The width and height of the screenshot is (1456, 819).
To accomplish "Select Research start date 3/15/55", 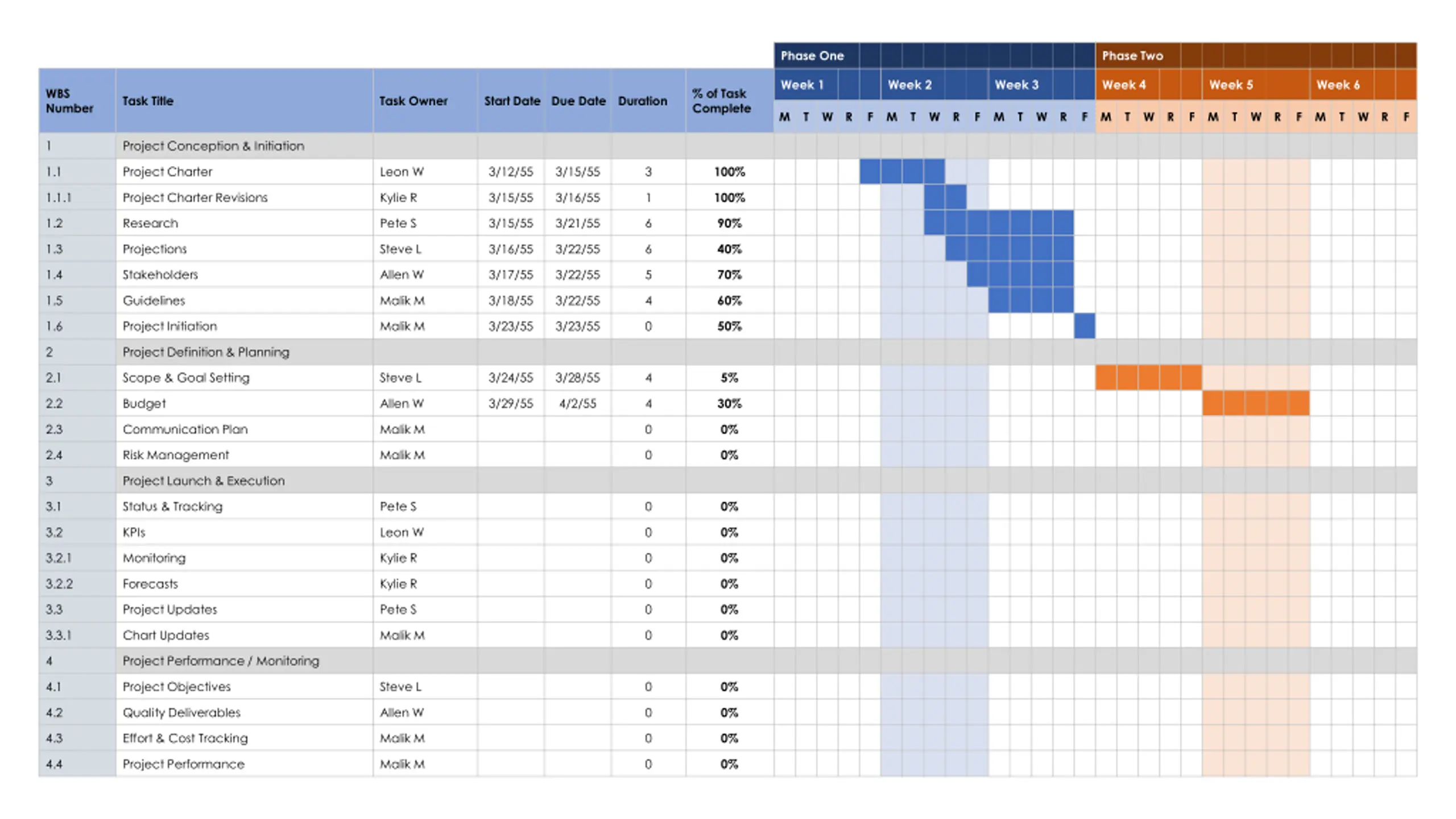I will point(511,223).
